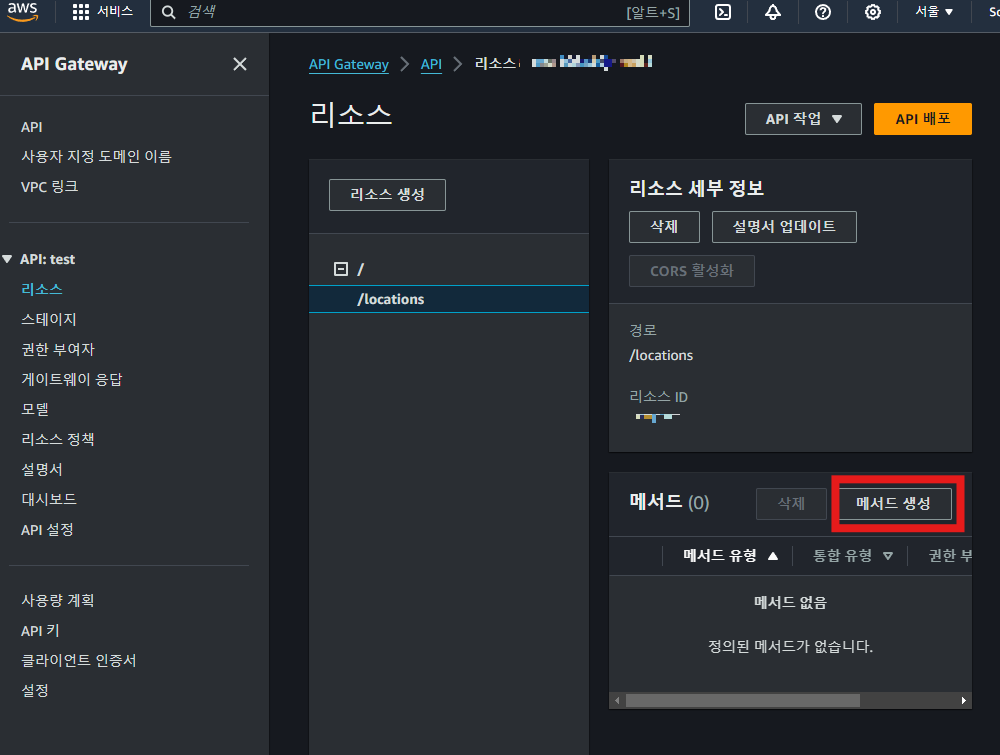Image resolution: width=1000 pixels, height=755 pixels.
Task: Select 리소스 in the sidebar
Action: (42, 289)
